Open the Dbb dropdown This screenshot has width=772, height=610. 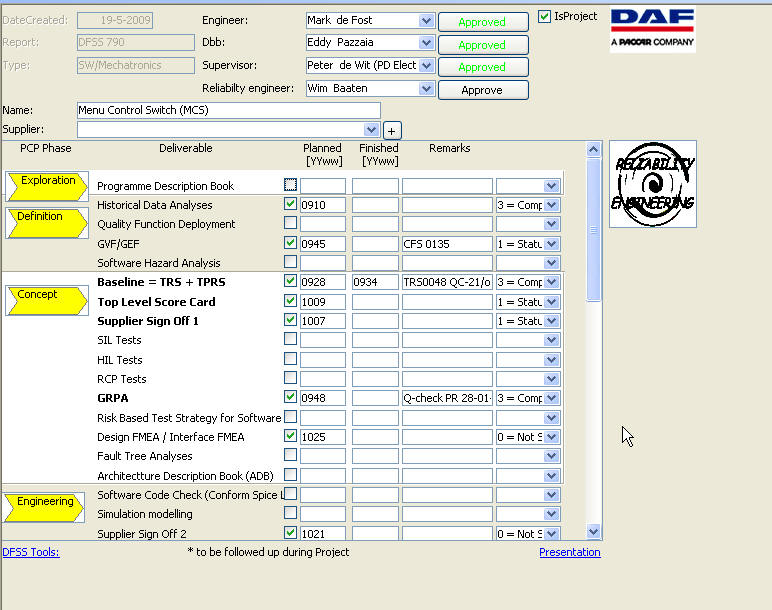pos(426,43)
